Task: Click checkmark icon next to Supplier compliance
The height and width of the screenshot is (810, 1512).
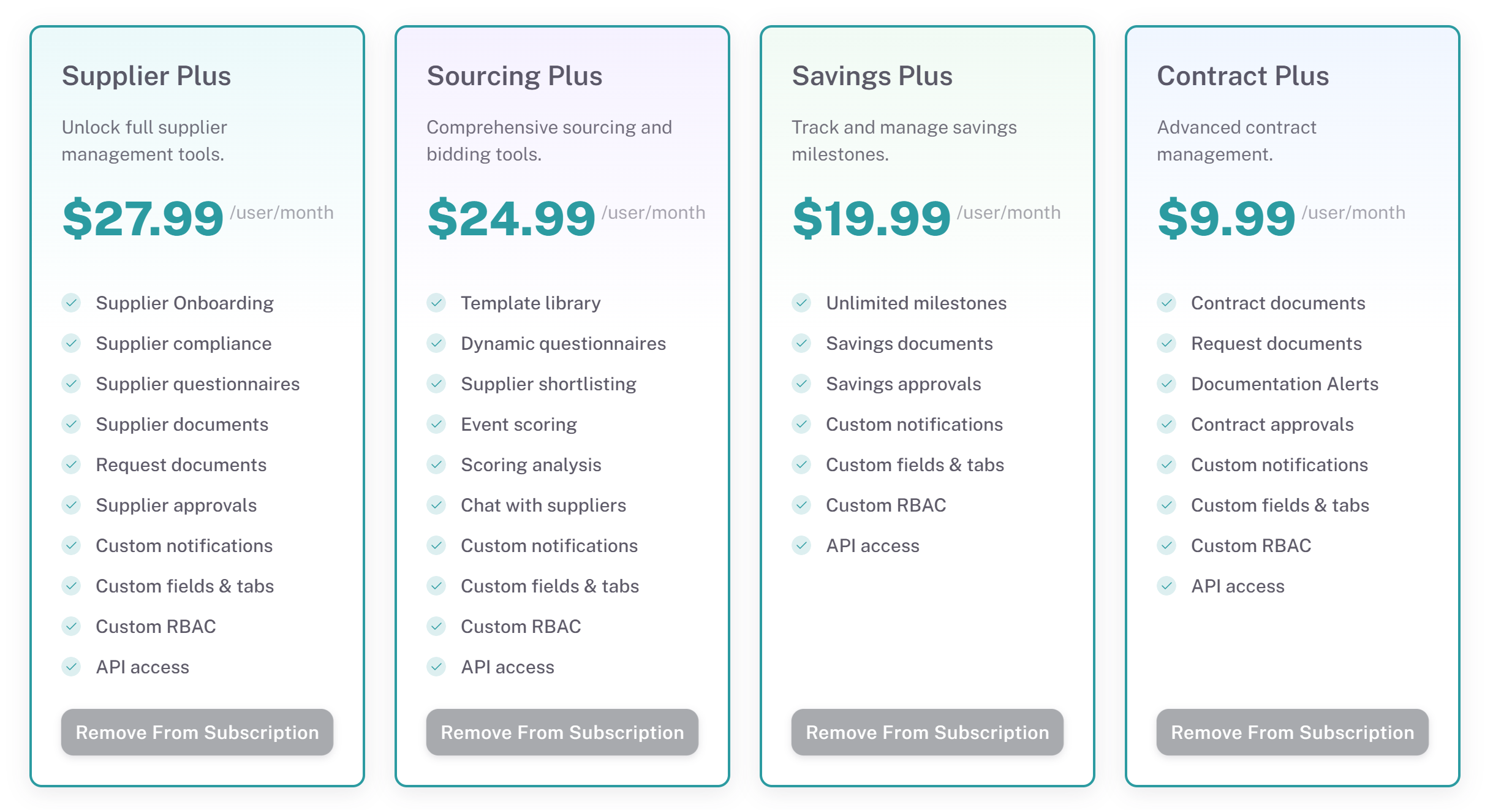Action: tap(72, 343)
